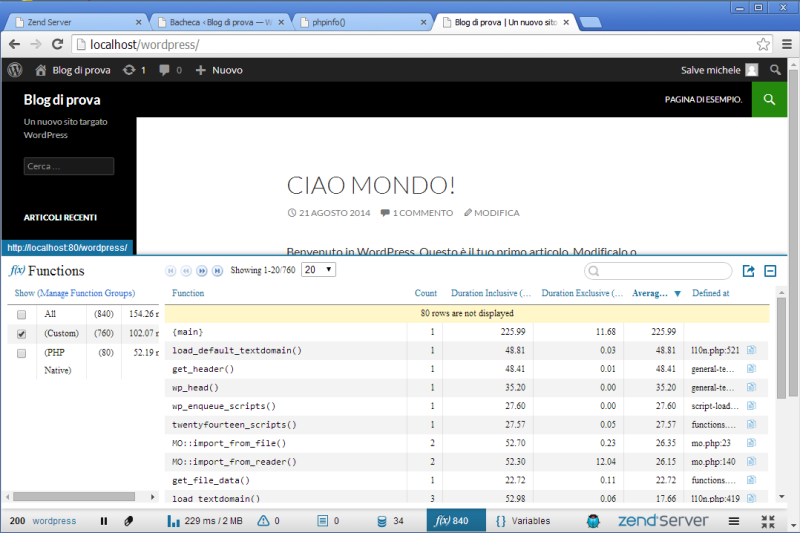Click the export/pop-out panel icon

[x=748, y=271]
